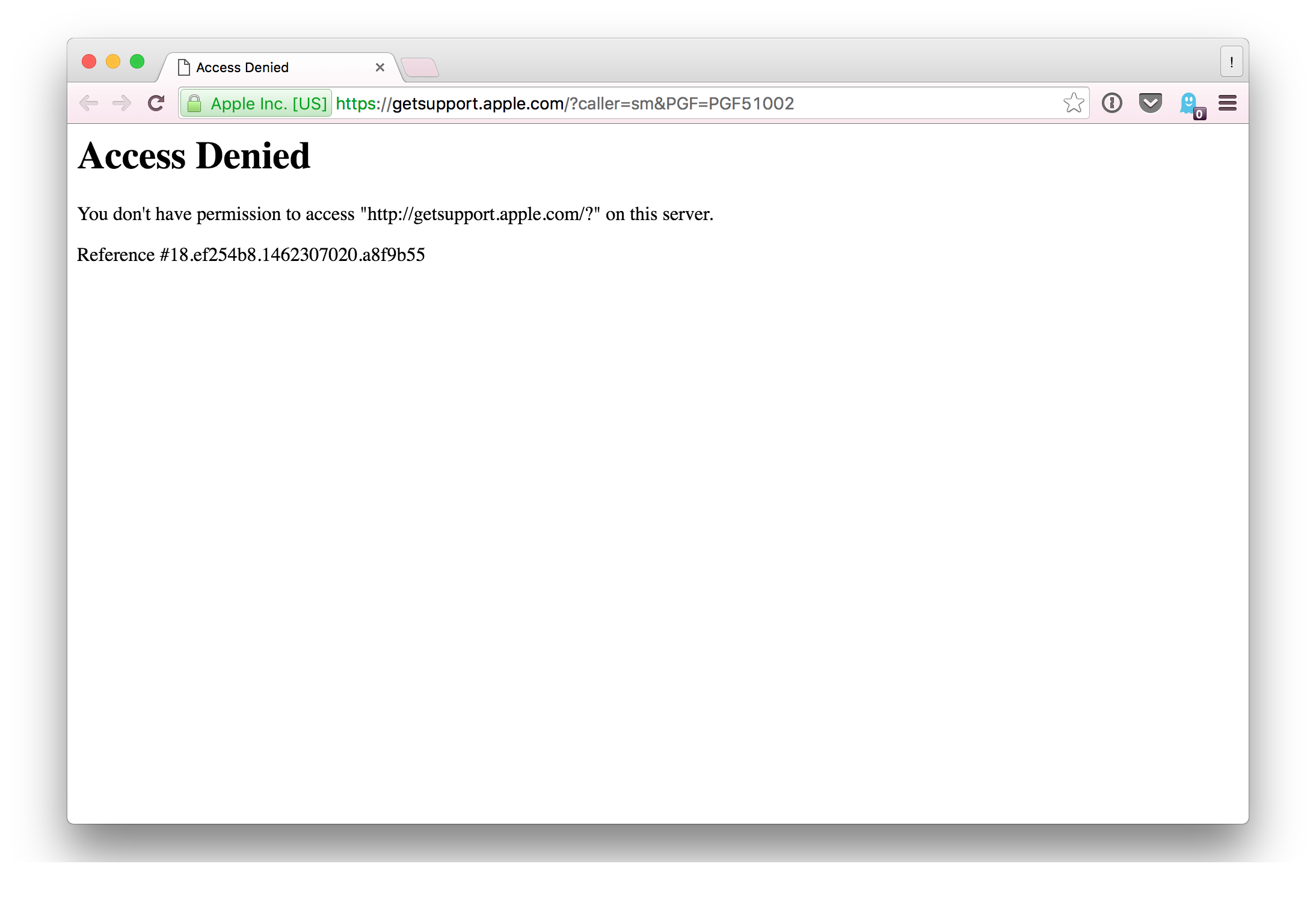Image resolution: width=1316 pixels, height=920 pixels.
Task: Click the green padlock security icon
Action: pos(194,103)
